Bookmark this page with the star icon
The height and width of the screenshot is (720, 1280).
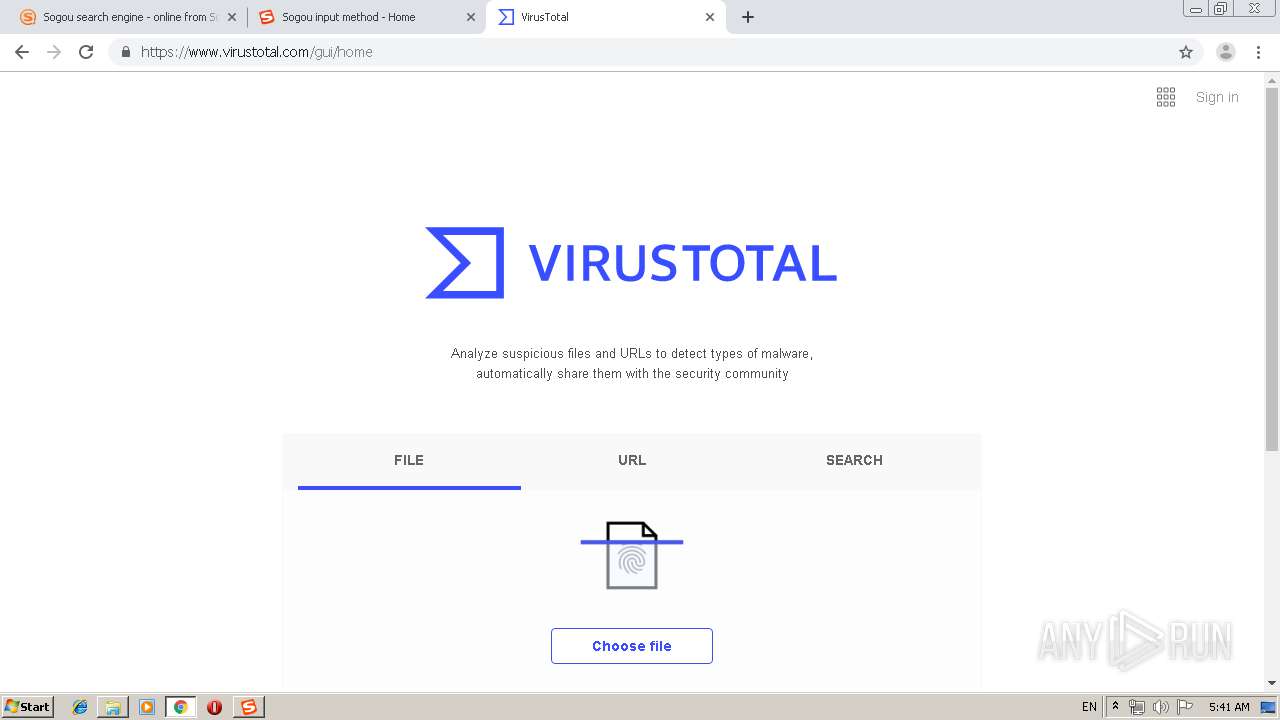pyautogui.click(x=1186, y=52)
